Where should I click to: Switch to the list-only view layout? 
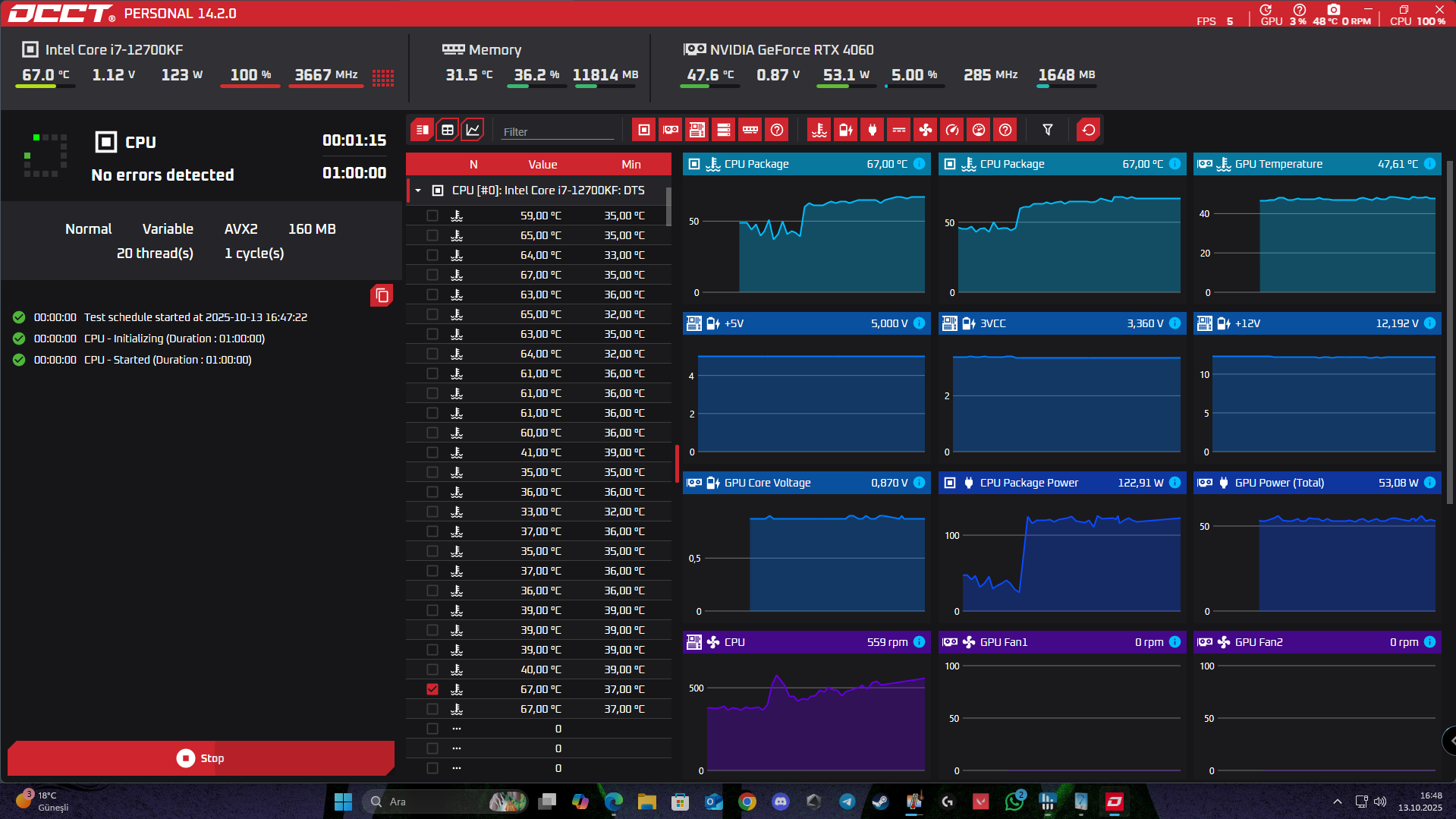pos(423,130)
